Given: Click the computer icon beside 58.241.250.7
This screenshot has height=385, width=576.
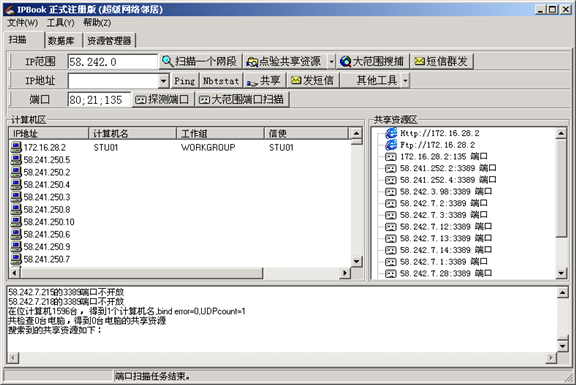Looking at the screenshot, I should 16,259.
